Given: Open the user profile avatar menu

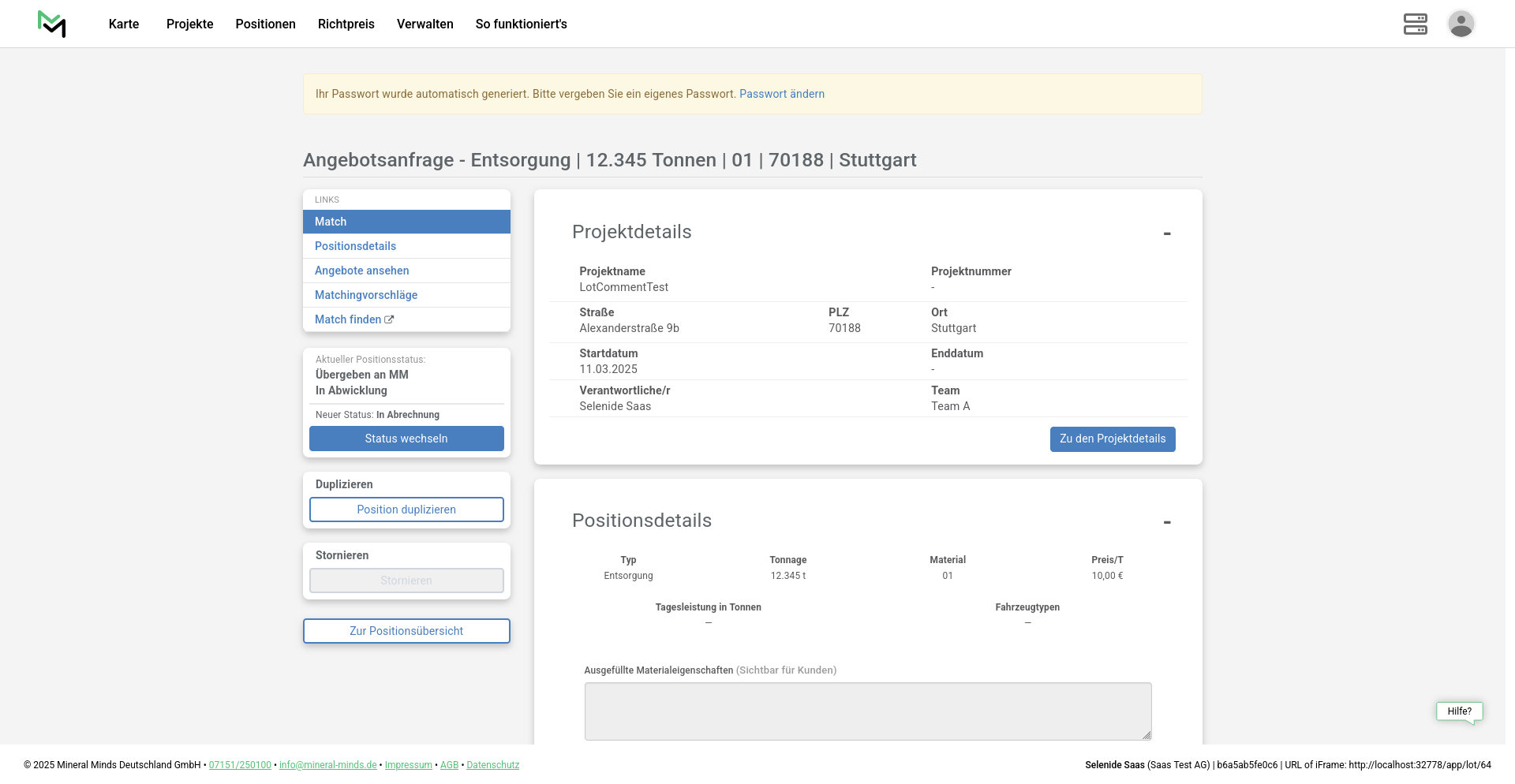Looking at the screenshot, I should (x=1461, y=24).
